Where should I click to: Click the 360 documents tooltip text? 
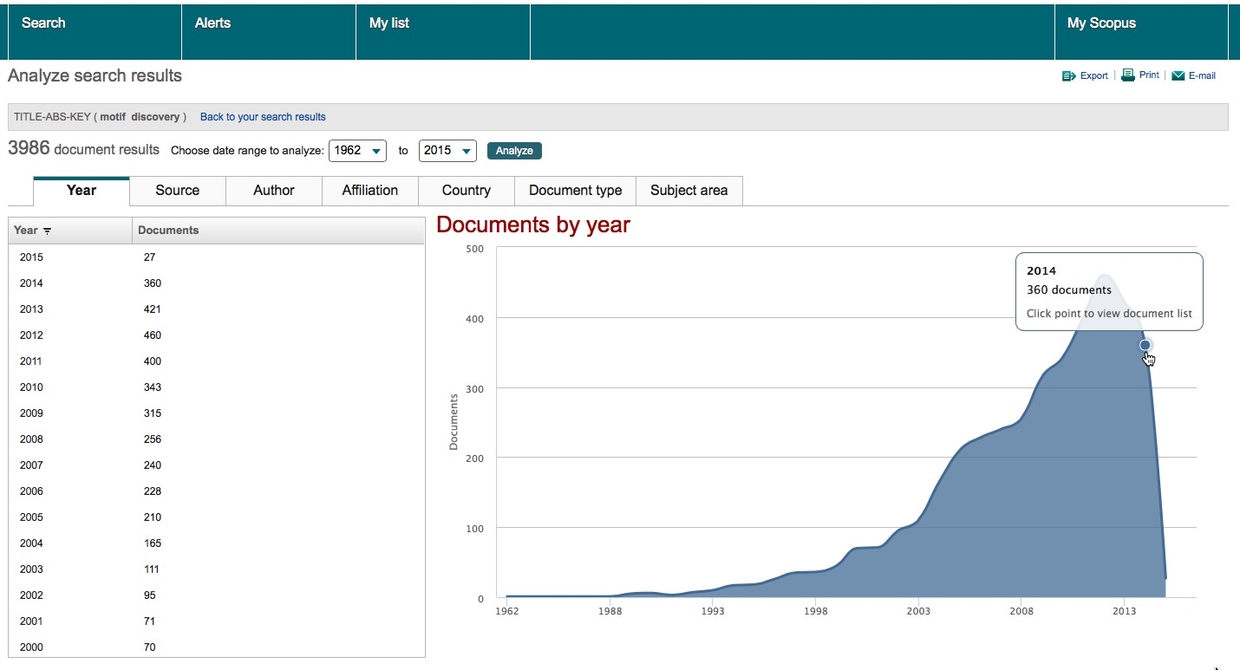click(x=1069, y=290)
